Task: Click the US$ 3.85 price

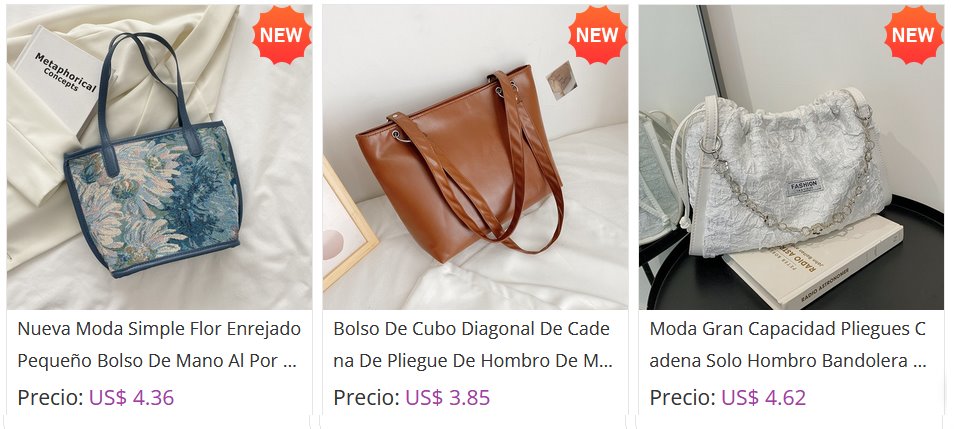Action: click(x=447, y=398)
